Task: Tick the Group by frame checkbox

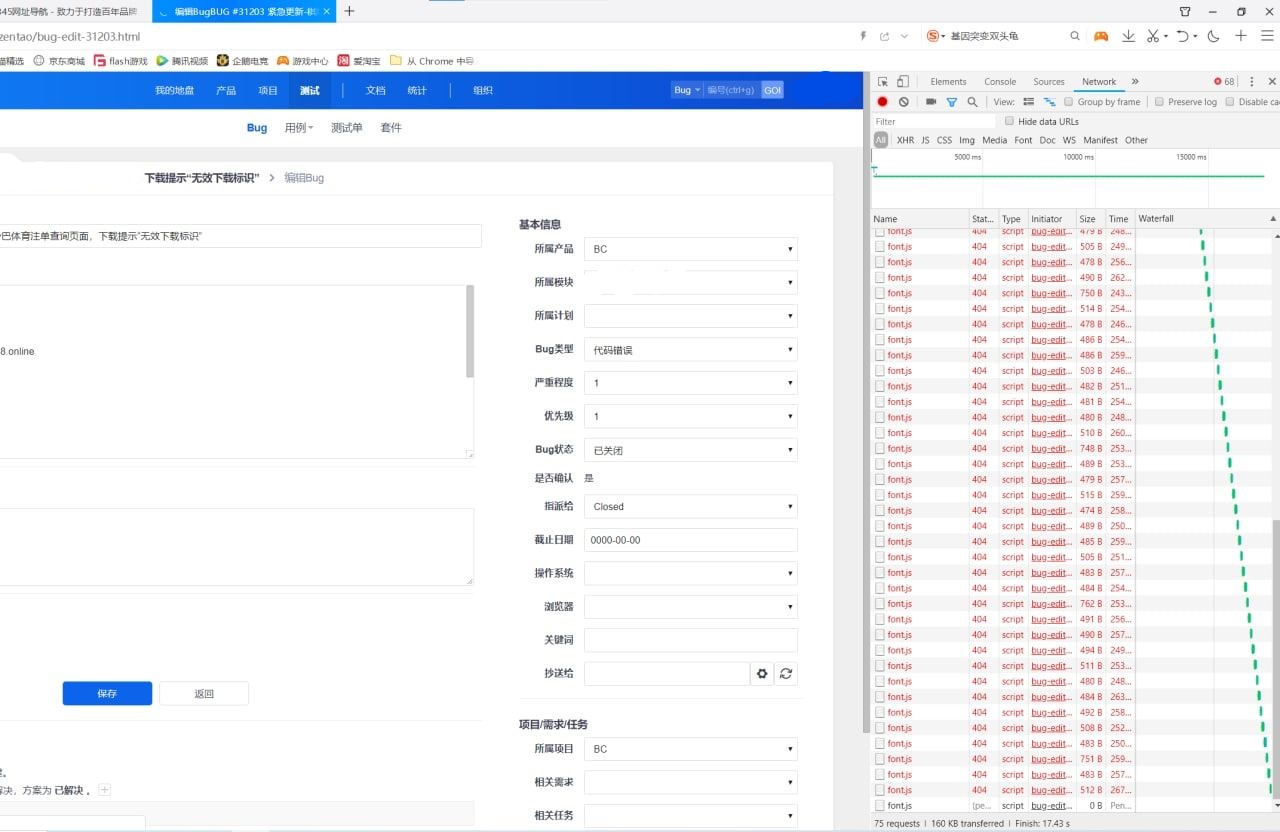Action: click(1069, 102)
